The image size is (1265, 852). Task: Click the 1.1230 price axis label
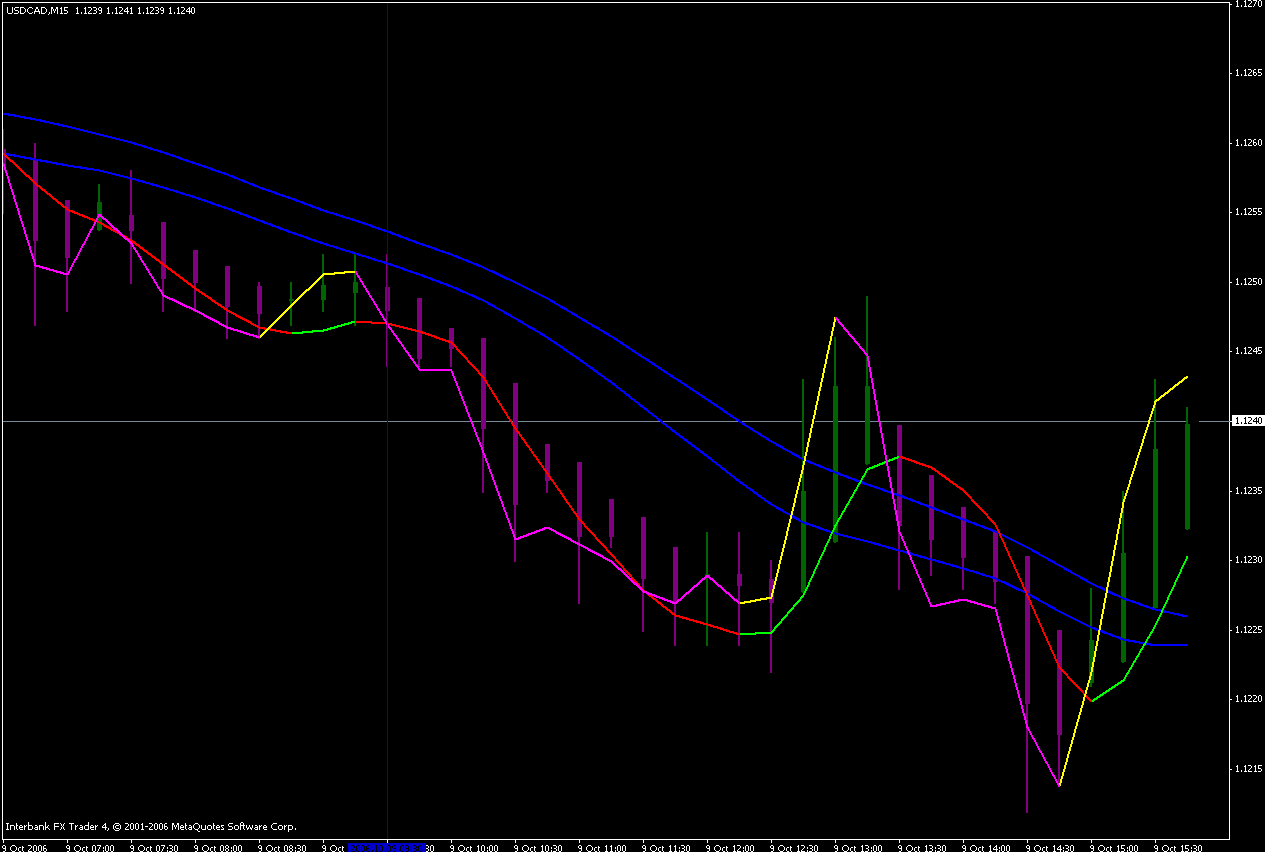(1247, 560)
